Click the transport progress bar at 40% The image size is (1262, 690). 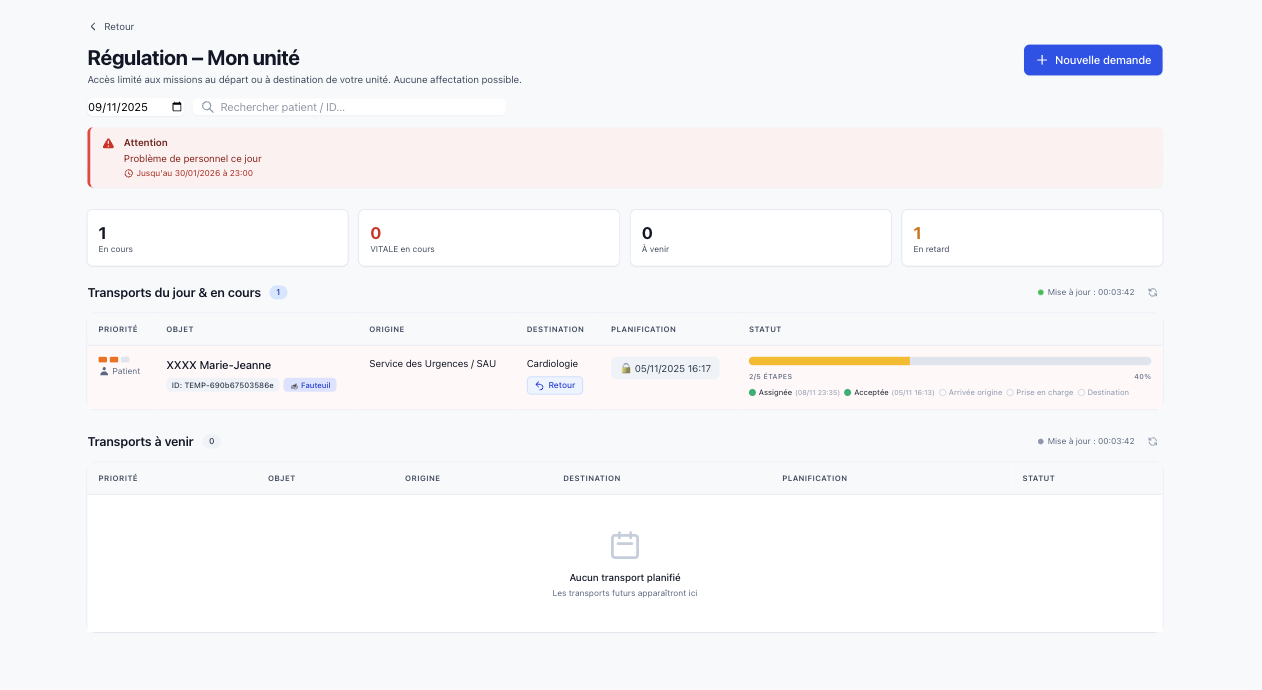(x=949, y=361)
